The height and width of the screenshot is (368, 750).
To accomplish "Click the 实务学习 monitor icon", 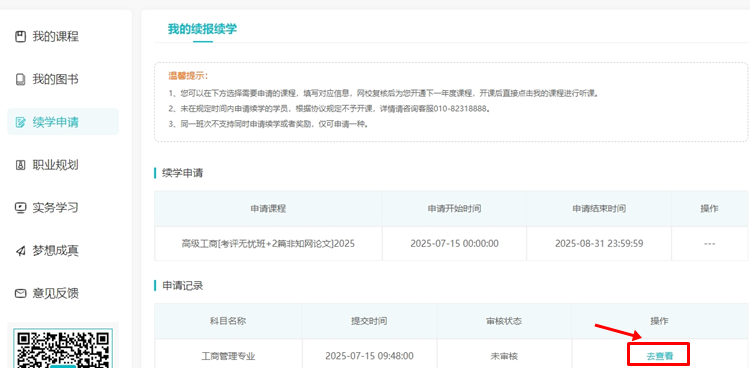I will point(20,208).
